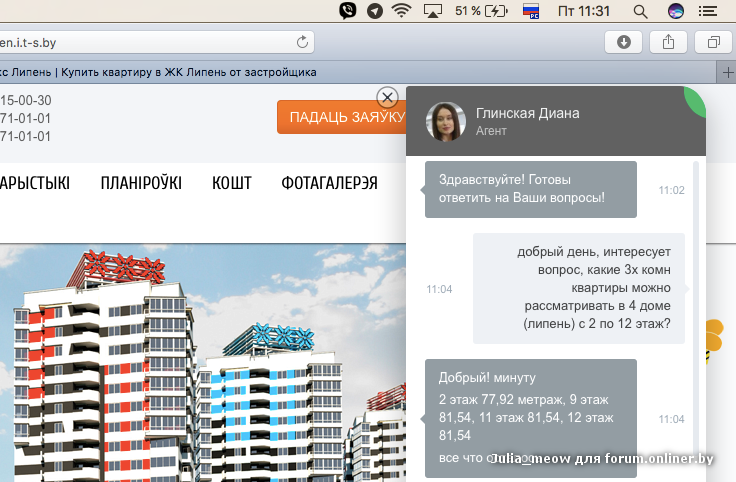The image size is (736, 482).
Task: Open the КОШТ menu item
Action: pos(231,183)
